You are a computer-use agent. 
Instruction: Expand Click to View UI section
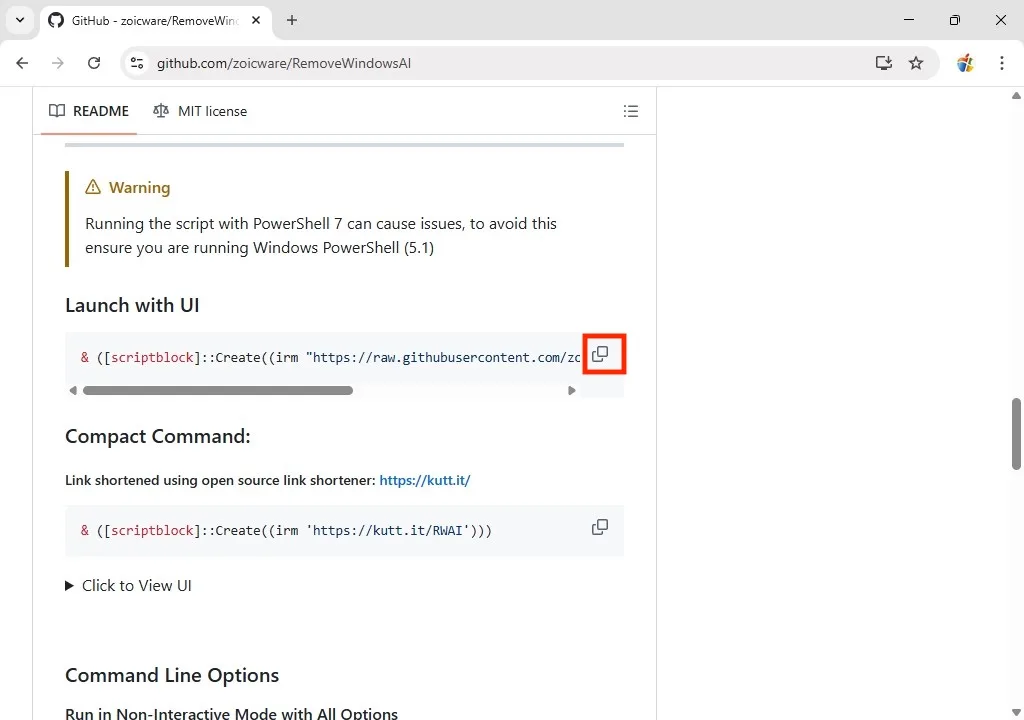click(129, 585)
